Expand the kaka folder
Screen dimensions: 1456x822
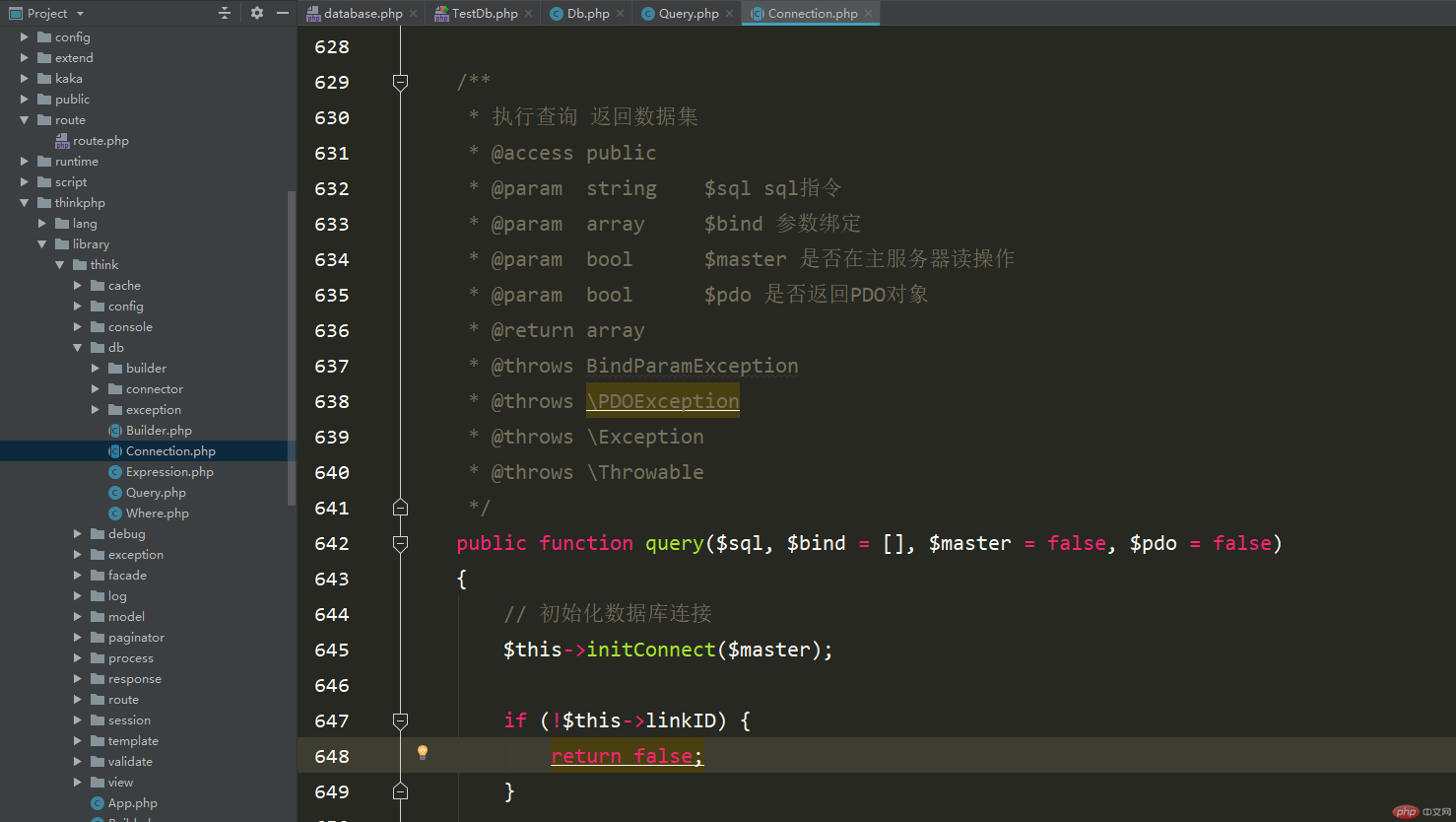(25, 78)
